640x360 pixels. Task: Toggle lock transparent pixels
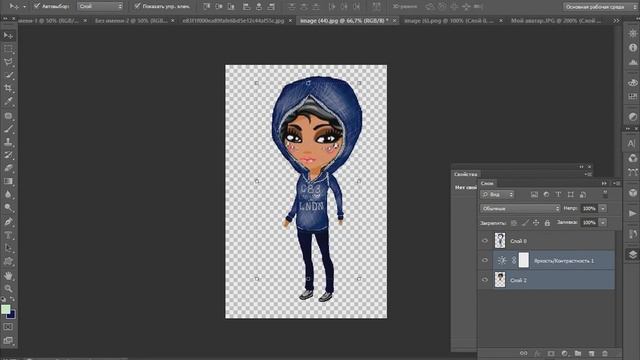point(514,223)
